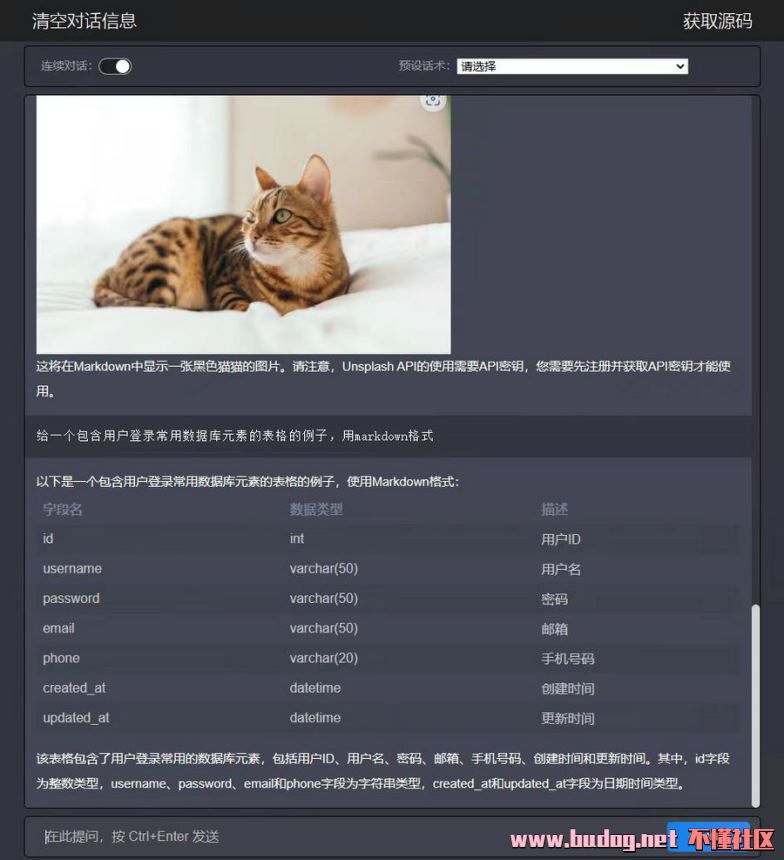Click the 创建时间 description cell

[x=567, y=689]
